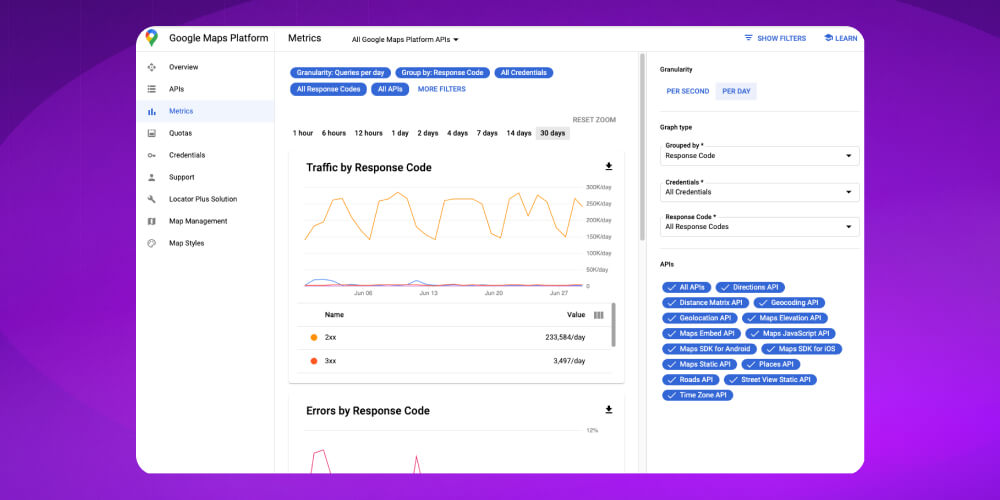Click the 233,584/day value for 2xx
The width and height of the screenshot is (1000, 500).
click(565, 337)
